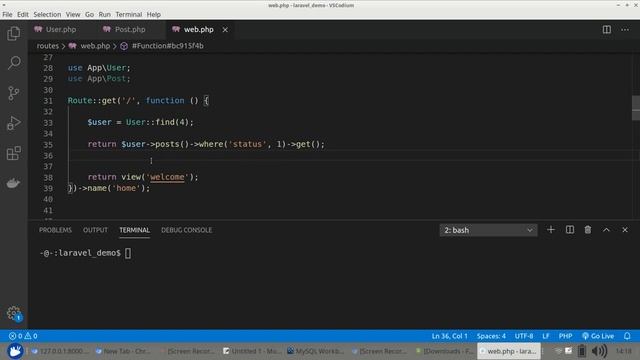Close the web.php editor tab

tap(225, 29)
